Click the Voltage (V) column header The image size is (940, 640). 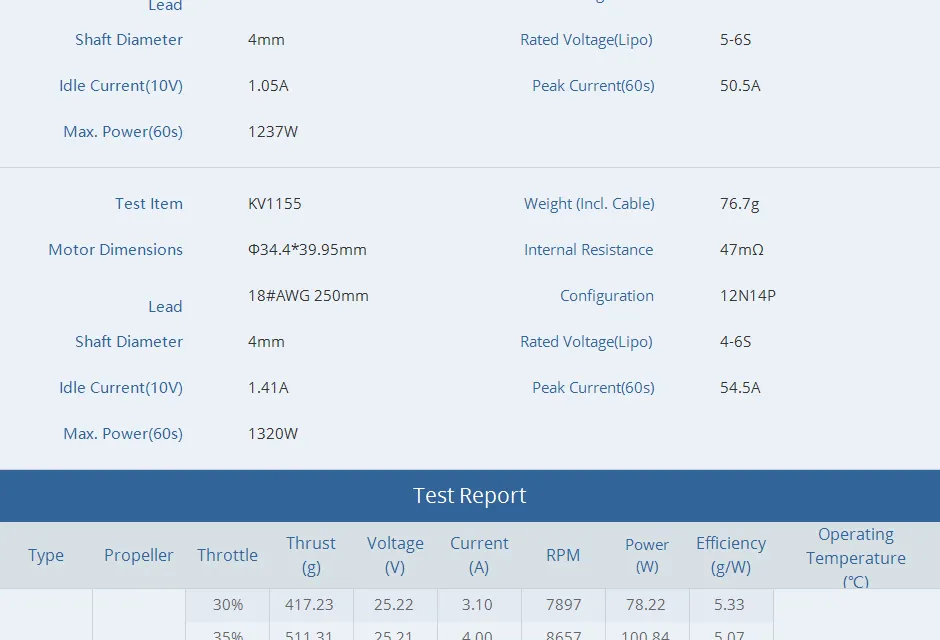point(395,554)
